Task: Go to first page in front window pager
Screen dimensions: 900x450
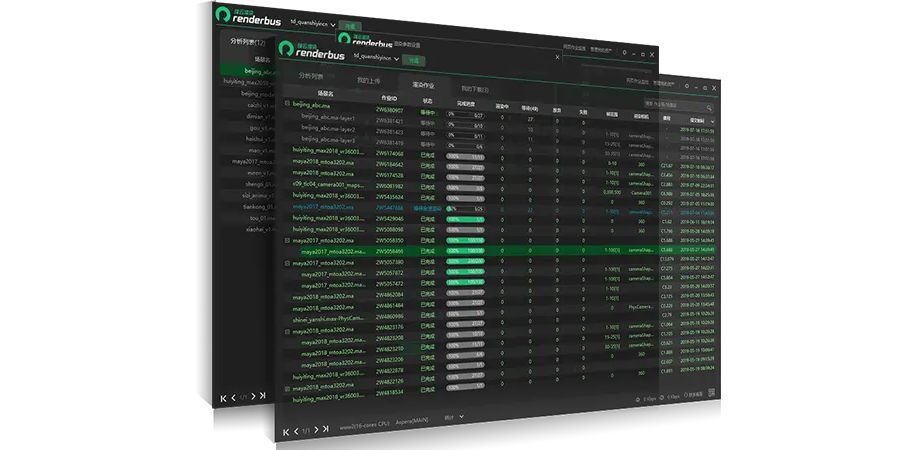Action: coord(285,431)
